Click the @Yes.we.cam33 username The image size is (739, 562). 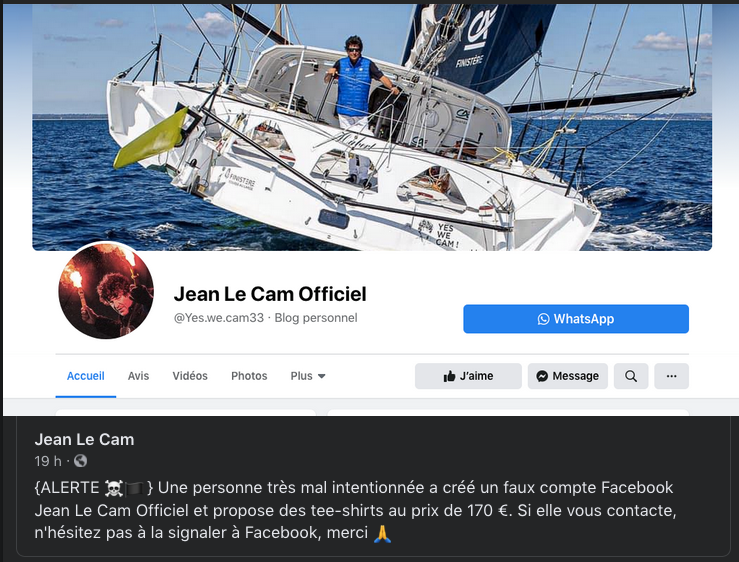[x=219, y=318]
